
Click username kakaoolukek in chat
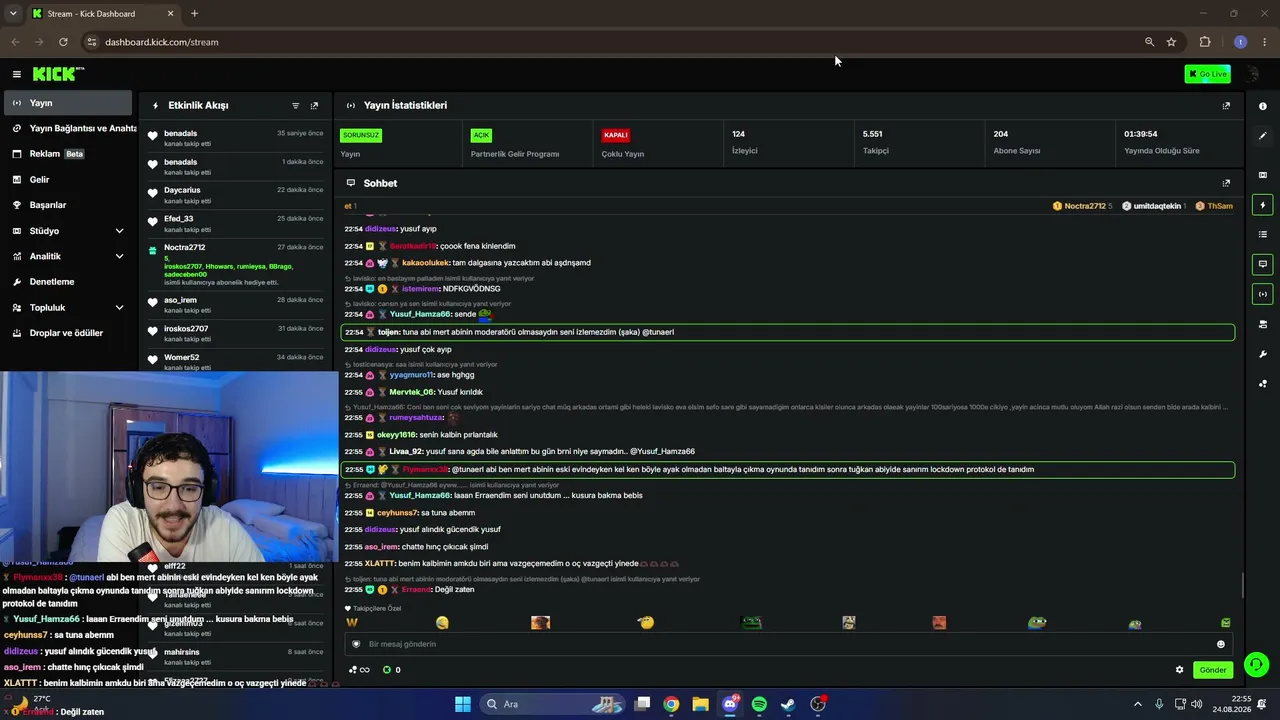pos(425,263)
